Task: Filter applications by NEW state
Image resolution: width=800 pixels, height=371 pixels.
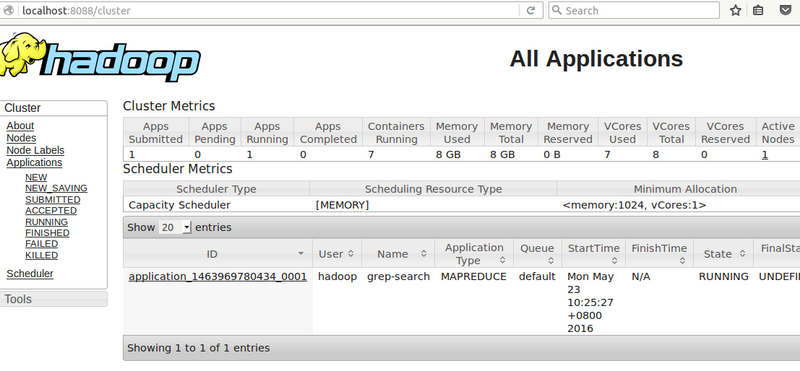Action: click(x=36, y=177)
